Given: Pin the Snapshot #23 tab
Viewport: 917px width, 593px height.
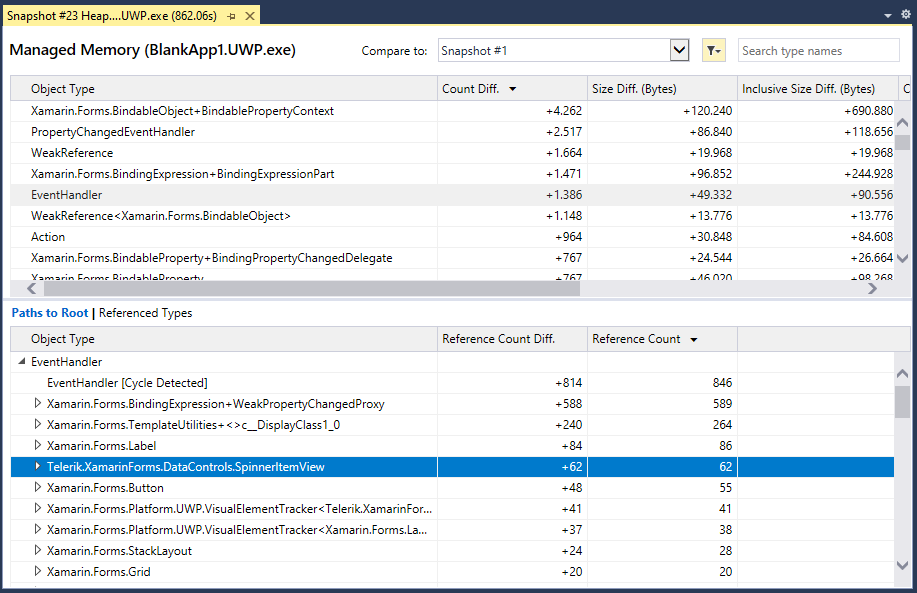Looking at the screenshot, I should (232, 16).
